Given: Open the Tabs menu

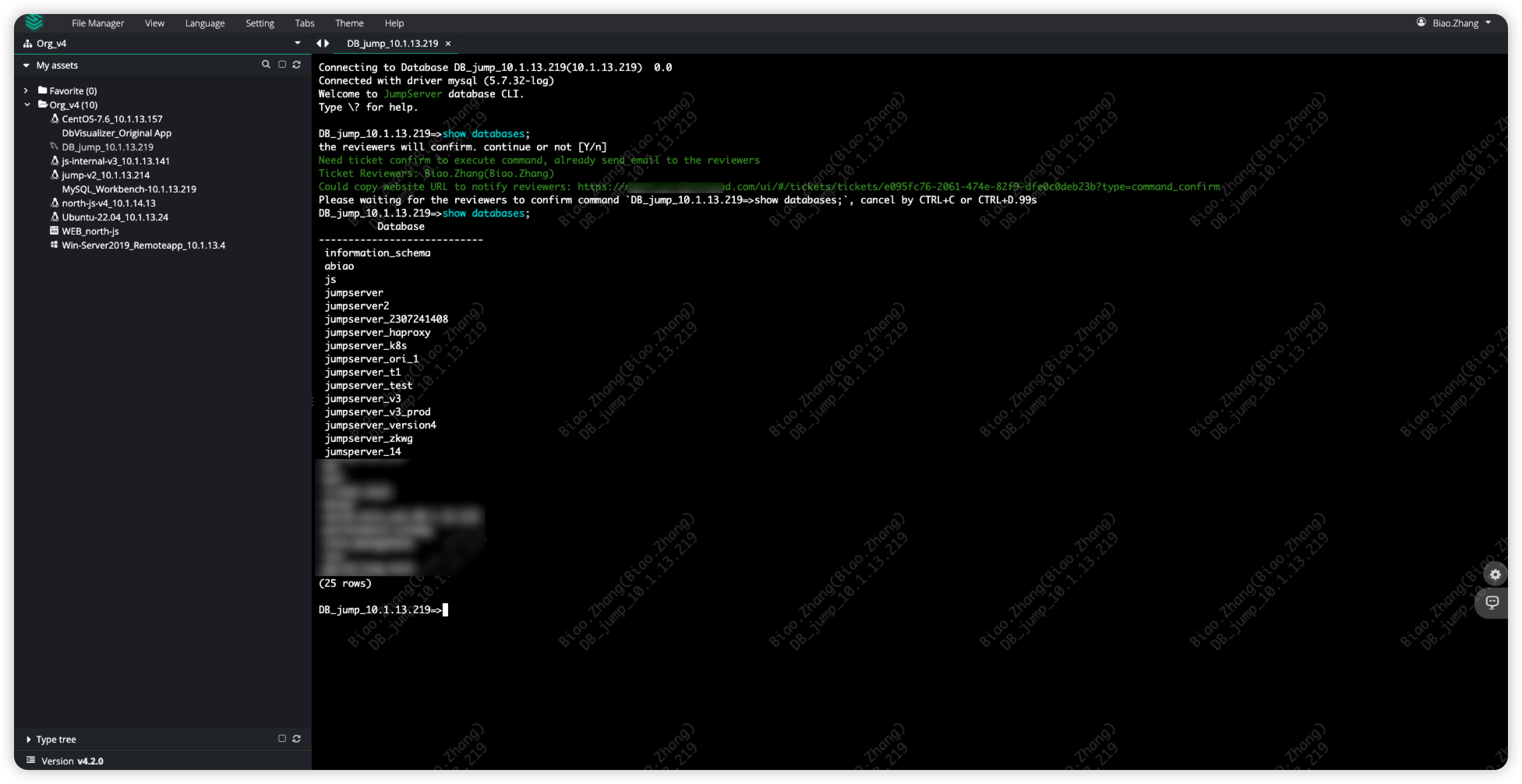Looking at the screenshot, I should point(304,23).
